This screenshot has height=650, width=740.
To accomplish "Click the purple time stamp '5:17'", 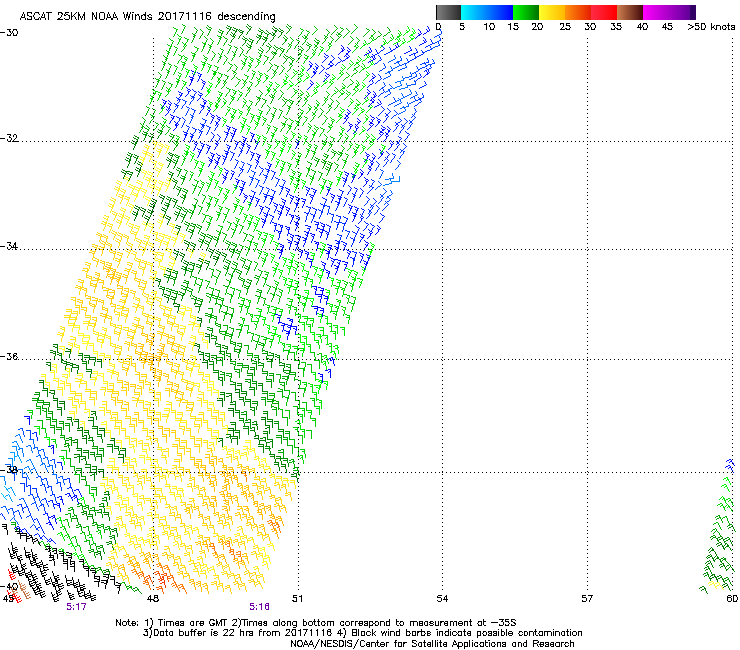I will 76,607.
